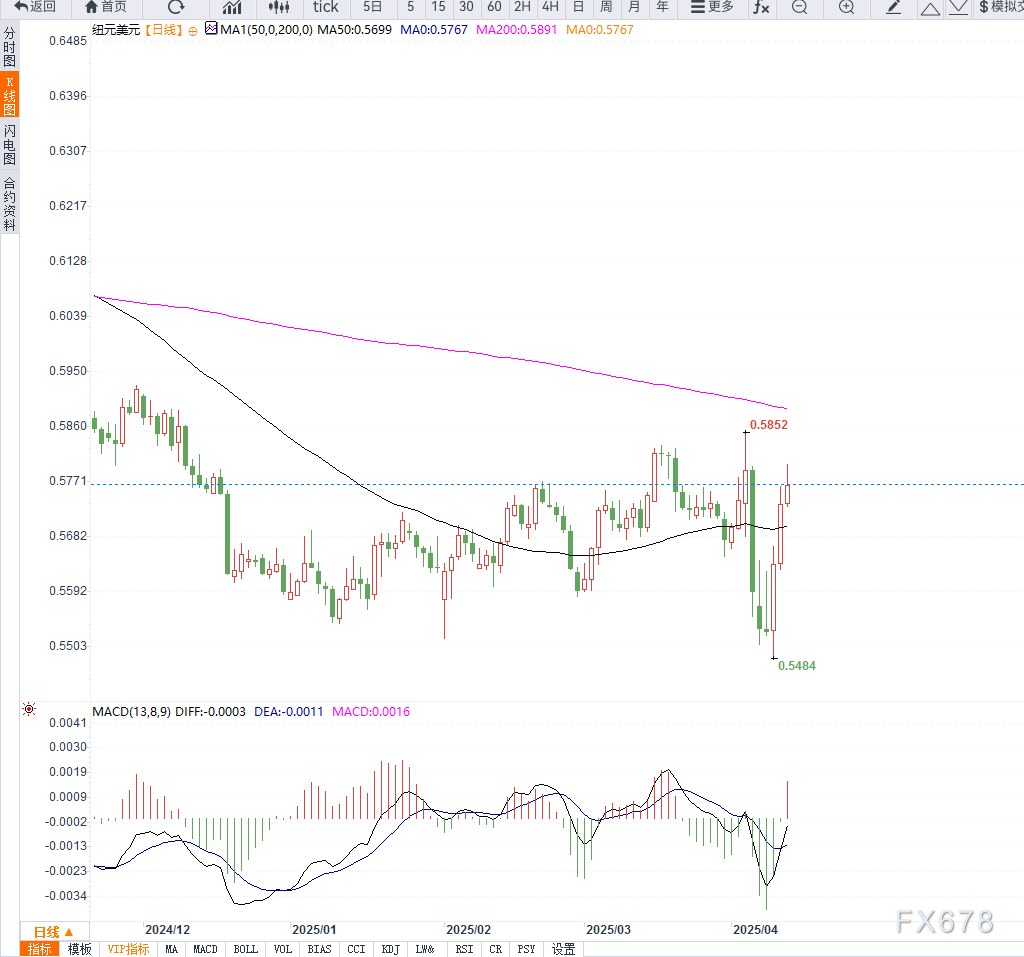Image resolution: width=1024 pixels, height=957 pixels.
Task: Open the 更多 more menu
Action: [712, 7]
